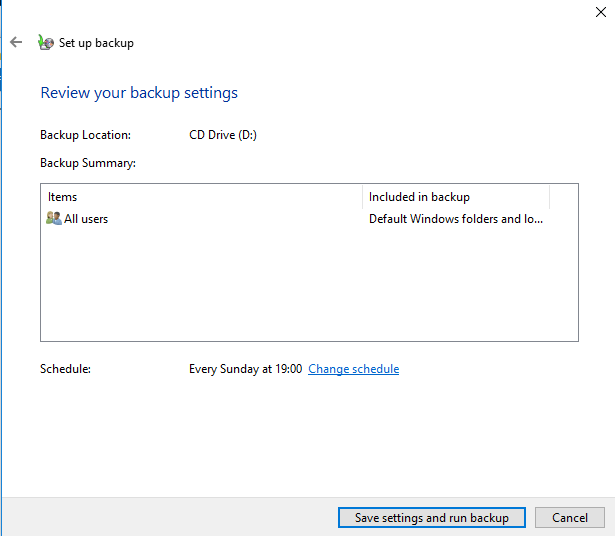The width and height of the screenshot is (615, 536).
Task: Click the Review your backup settings heading
Action: tap(139, 93)
